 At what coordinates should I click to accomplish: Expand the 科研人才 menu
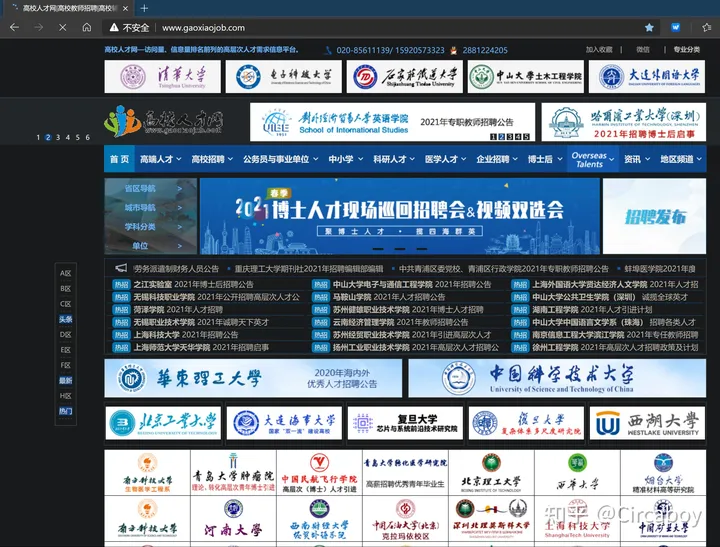(x=394, y=159)
